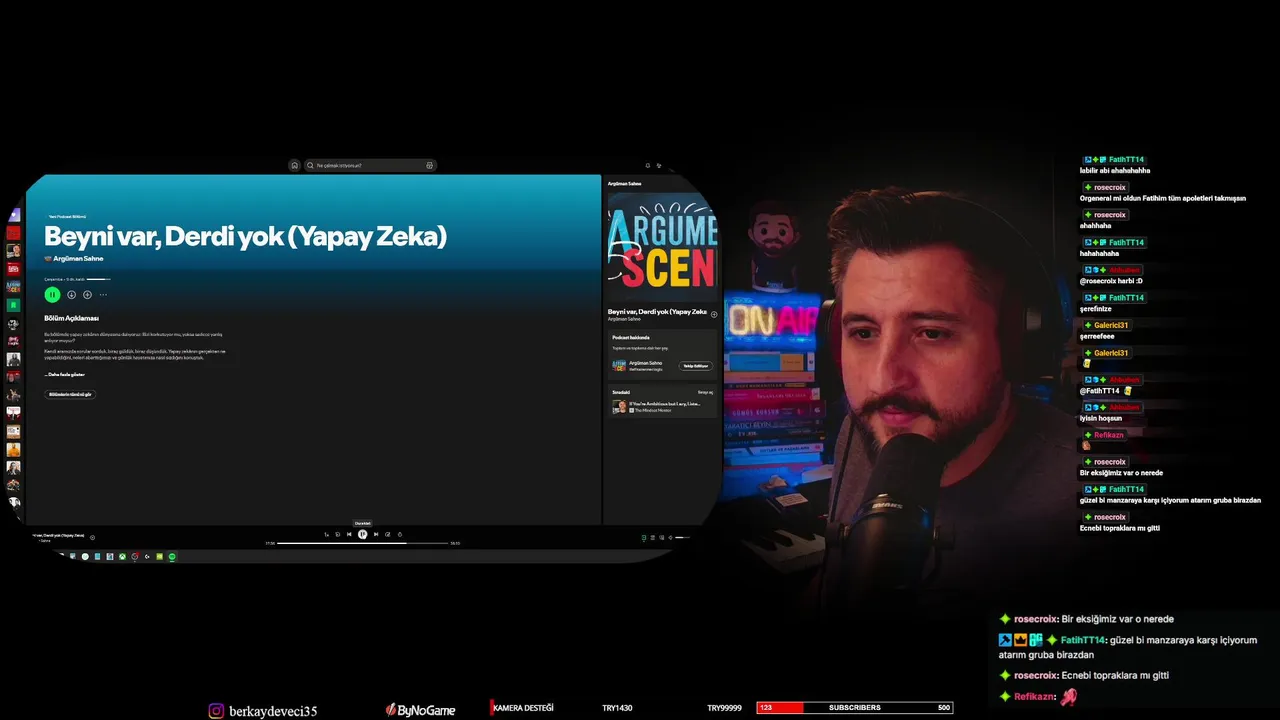Download the episode with the arrow icon
Viewport: 1280px width, 720px height.
[72, 295]
